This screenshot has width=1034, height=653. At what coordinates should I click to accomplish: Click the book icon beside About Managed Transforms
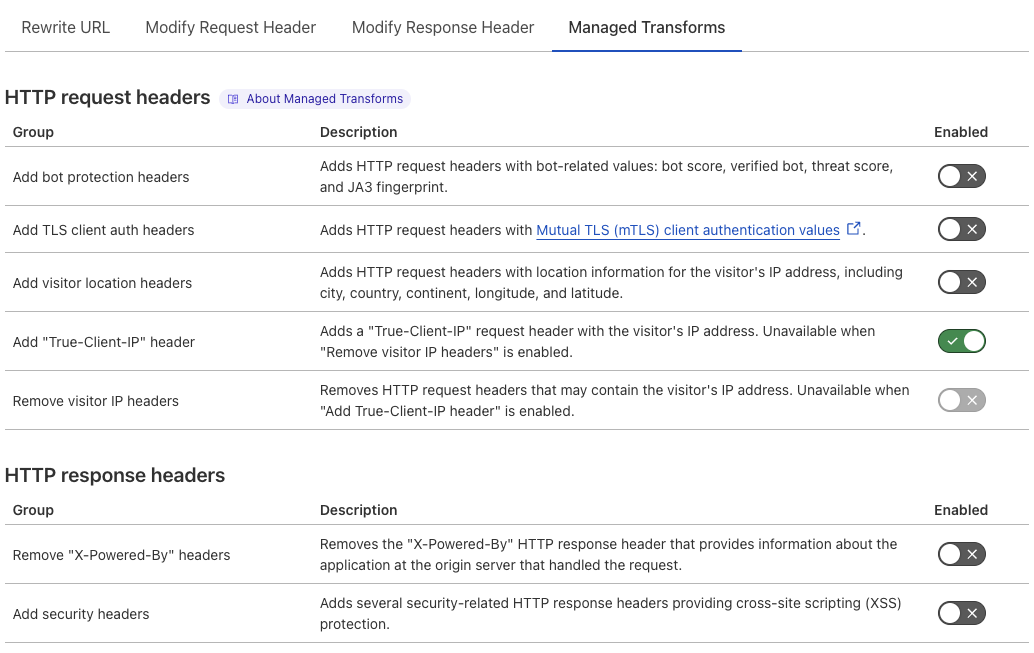(x=232, y=98)
